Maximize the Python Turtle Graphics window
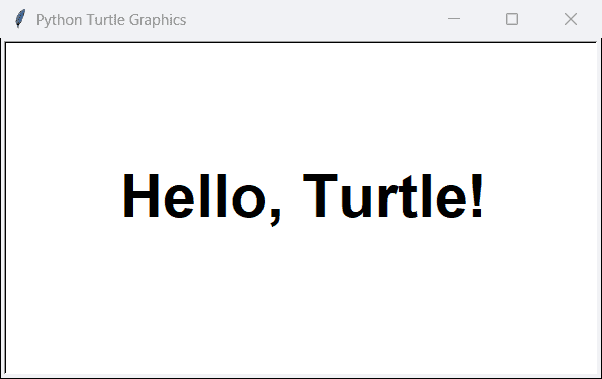Screen dimensions: 602x379 point(512,19)
